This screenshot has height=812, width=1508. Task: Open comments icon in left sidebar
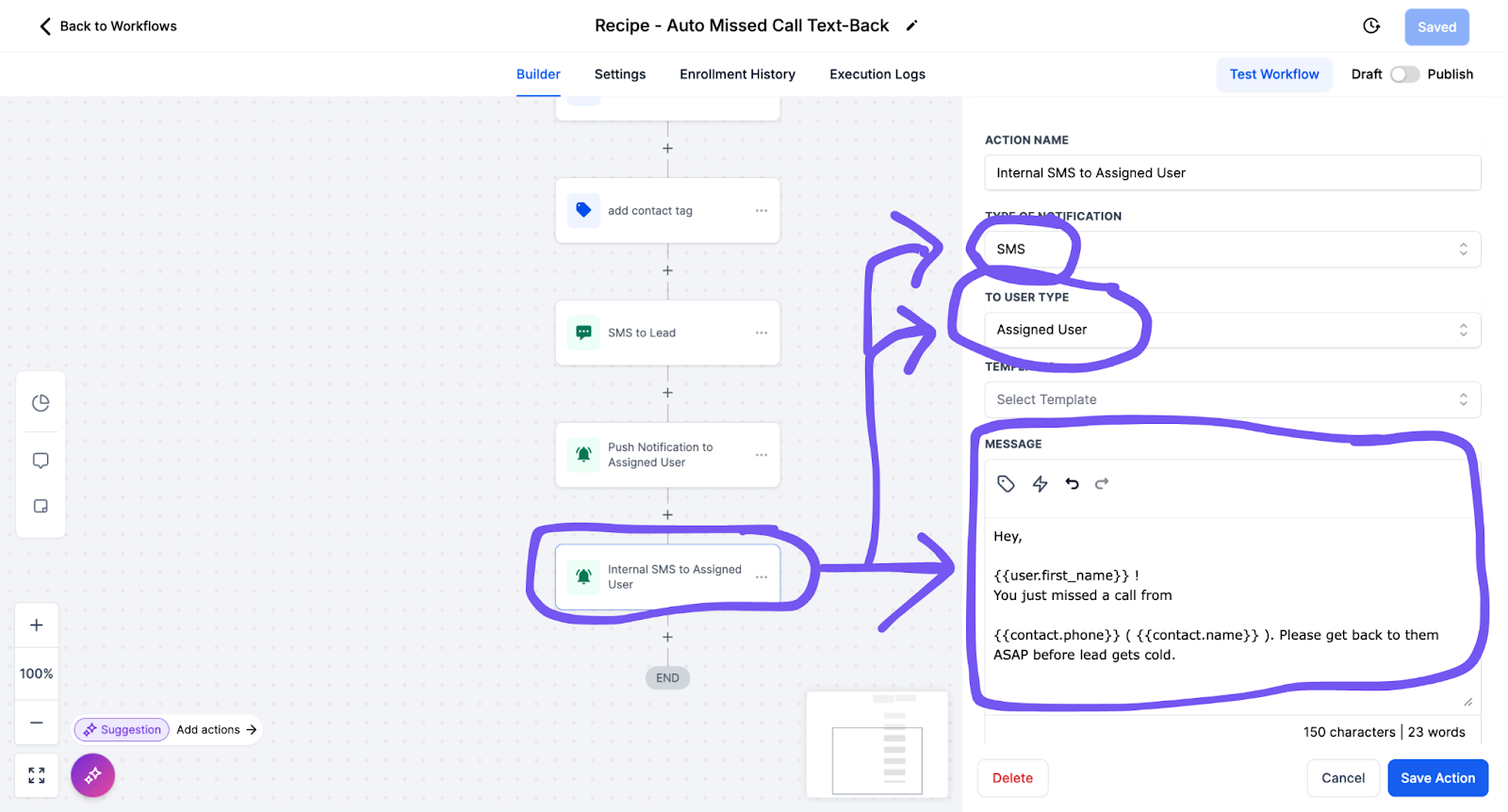(x=41, y=461)
